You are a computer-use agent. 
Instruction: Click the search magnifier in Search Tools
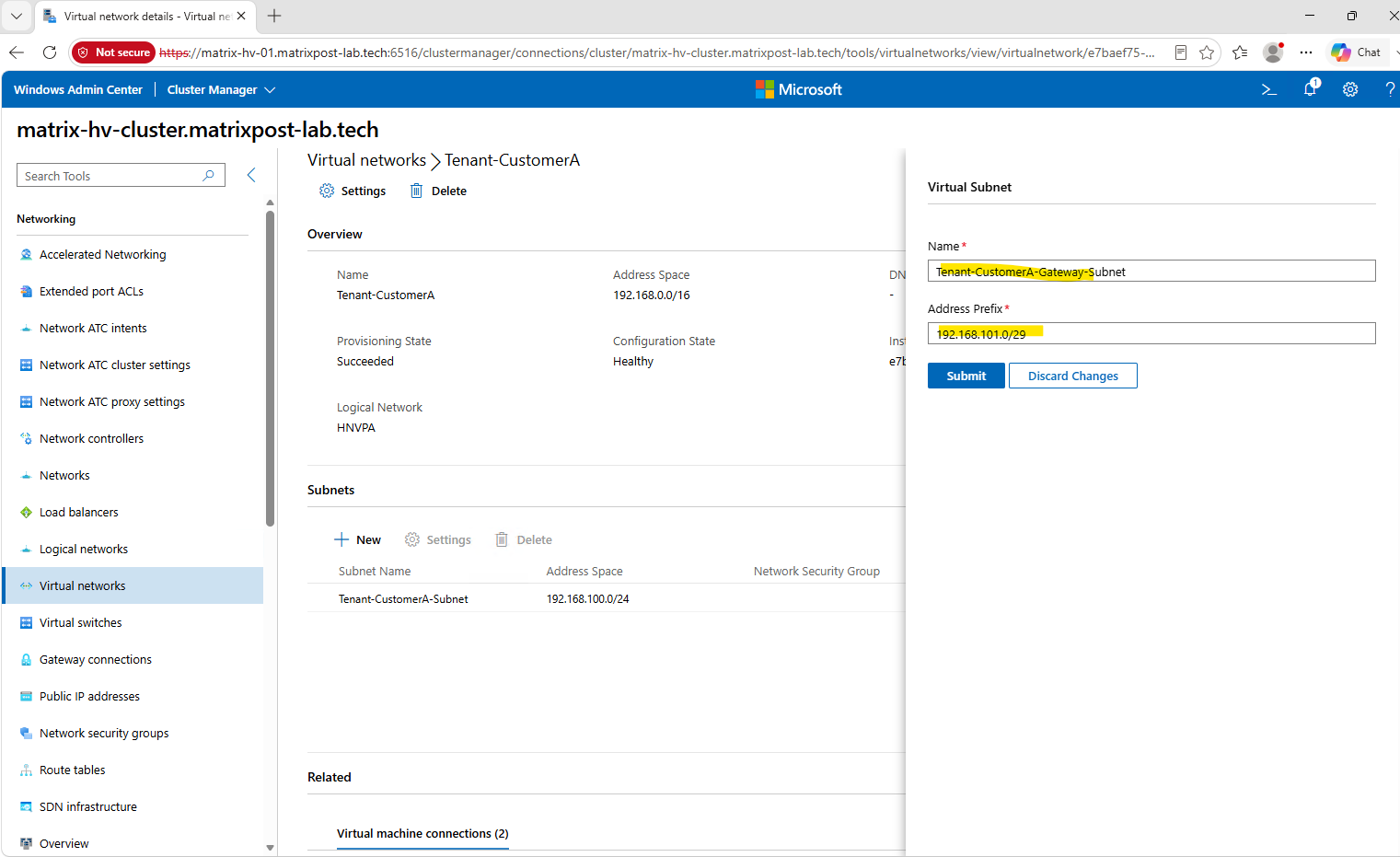[208, 175]
